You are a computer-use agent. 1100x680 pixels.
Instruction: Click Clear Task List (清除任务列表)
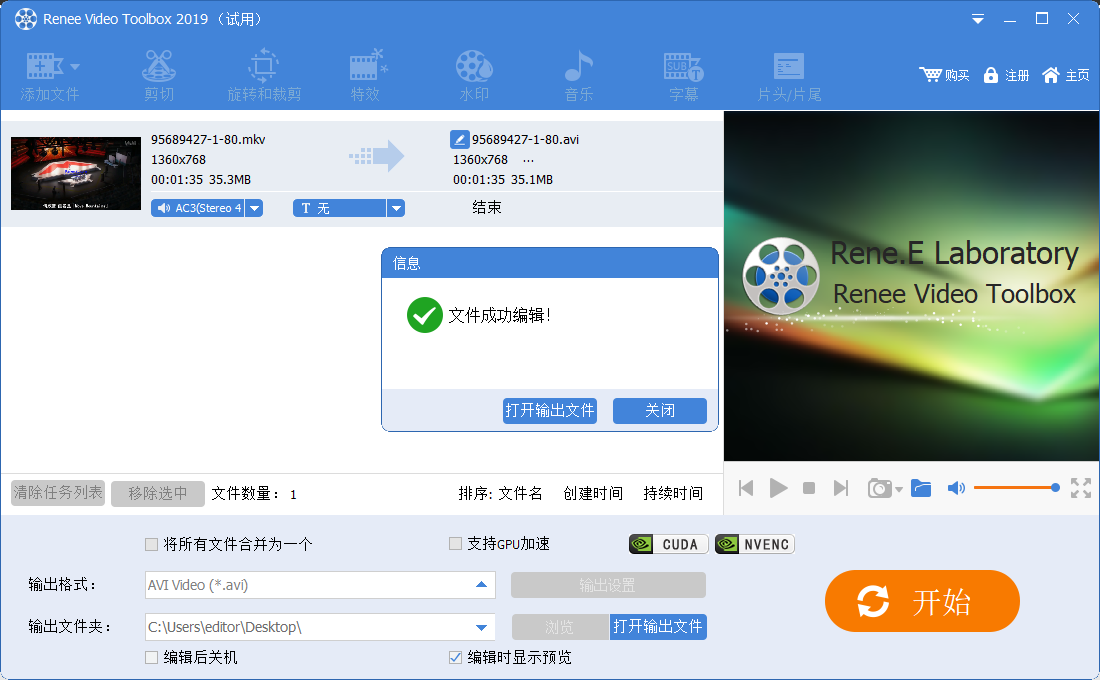[x=58, y=493]
